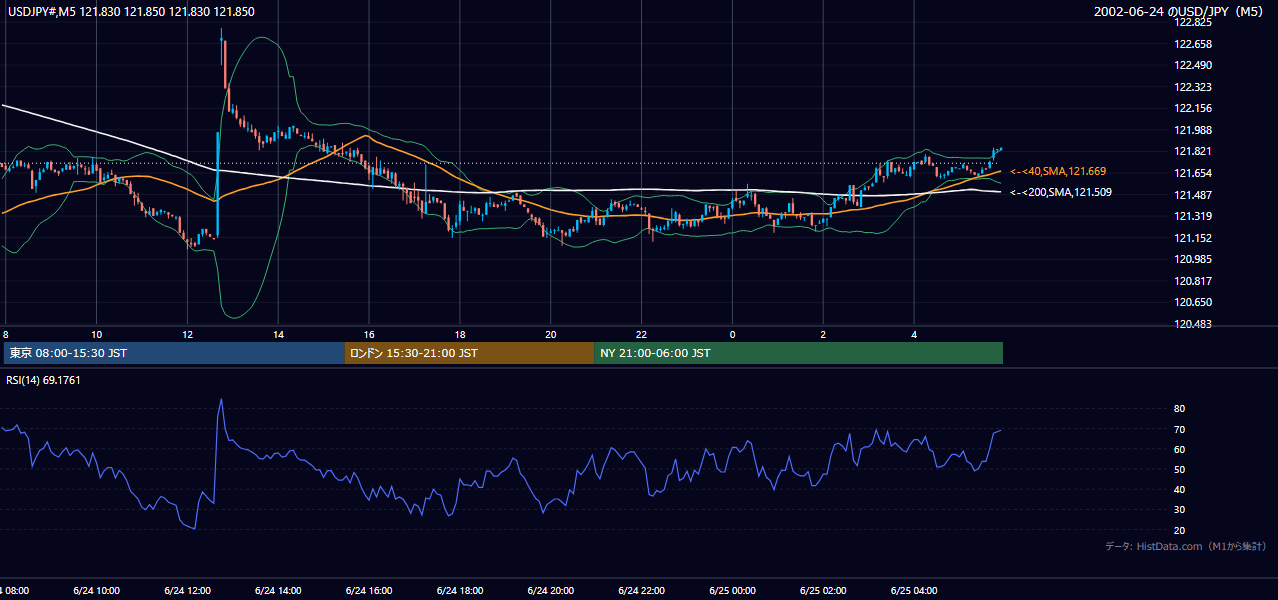Click the bottom date label 6/24 10:00
The width and height of the screenshot is (1278, 600).
click(x=96, y=590)
